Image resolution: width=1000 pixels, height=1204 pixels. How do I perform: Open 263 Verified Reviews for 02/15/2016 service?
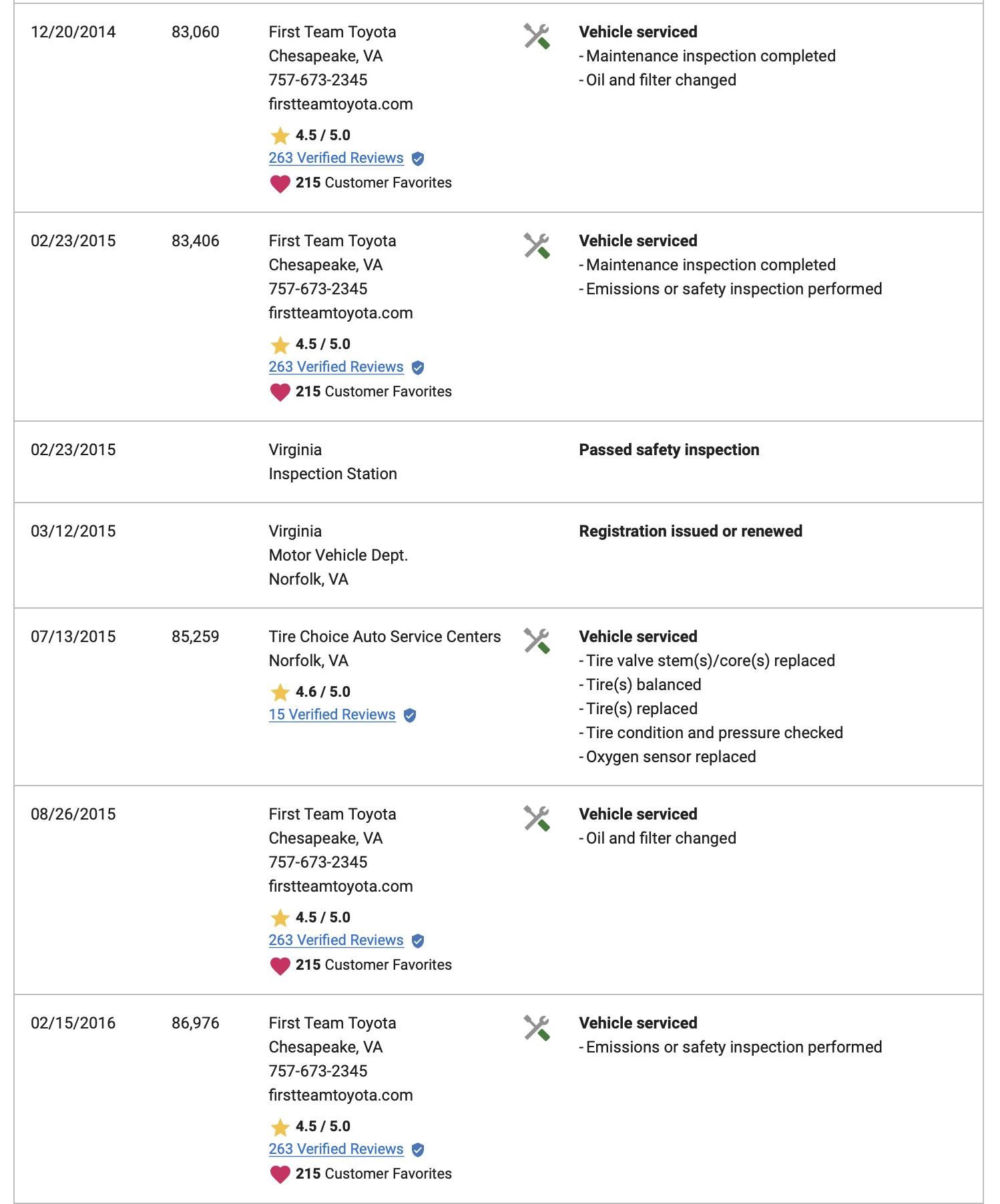(x=336, y=1149)
